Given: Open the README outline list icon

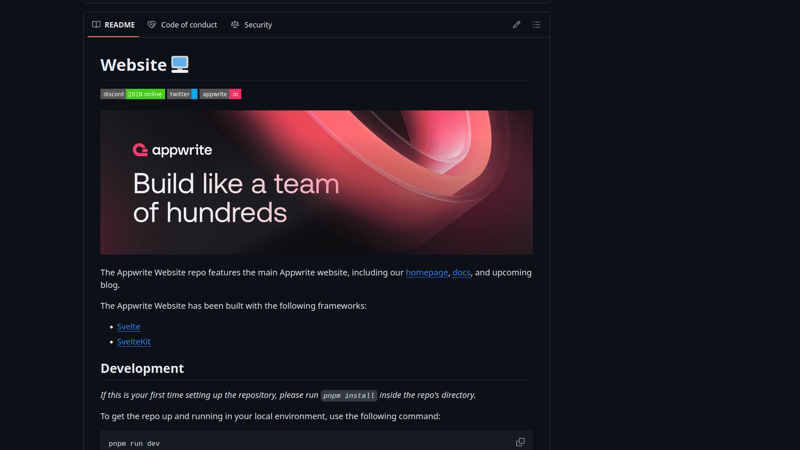Looking at the screenshot, I should tap(536, 24).
